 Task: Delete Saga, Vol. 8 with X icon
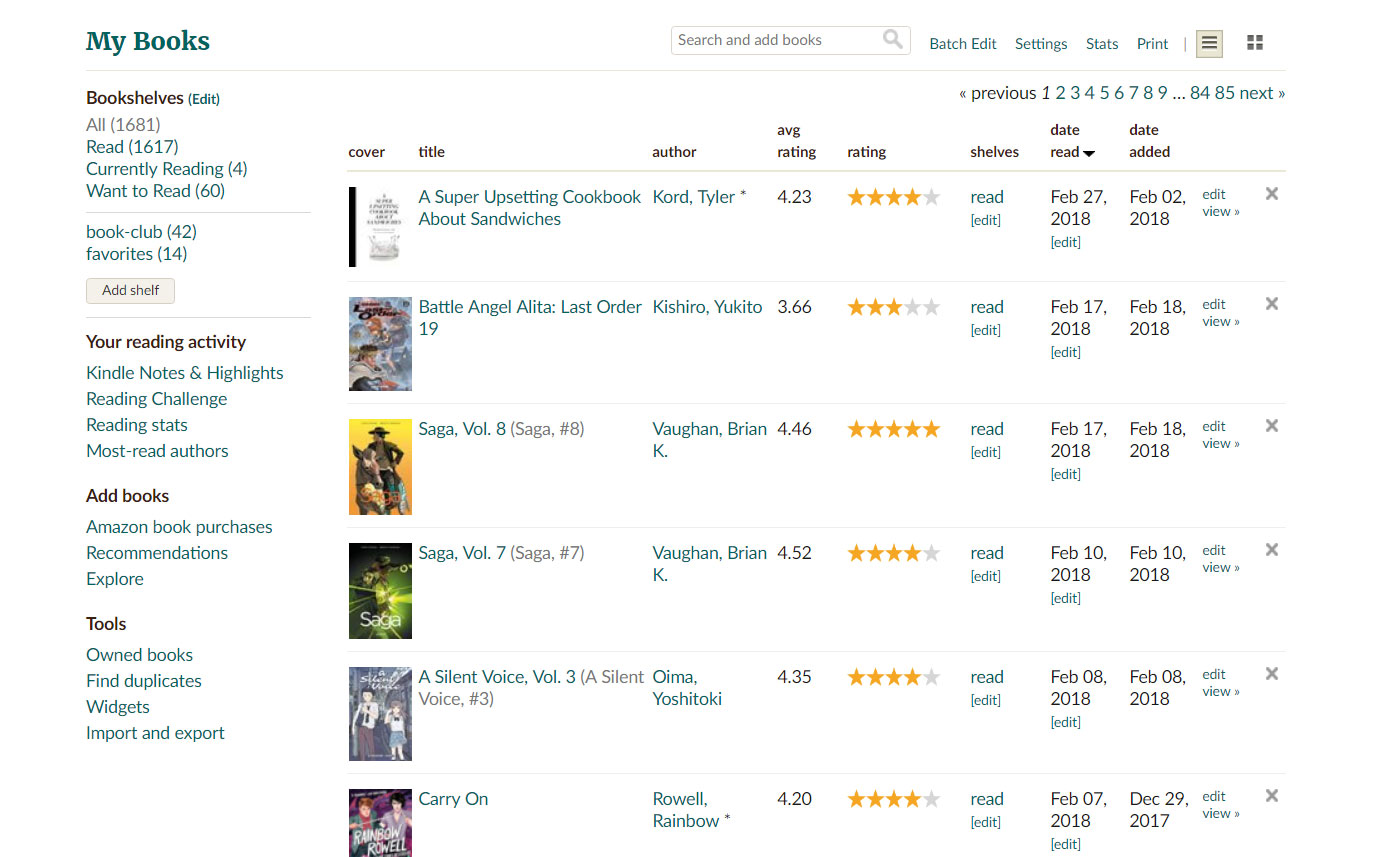(1271, 426)
